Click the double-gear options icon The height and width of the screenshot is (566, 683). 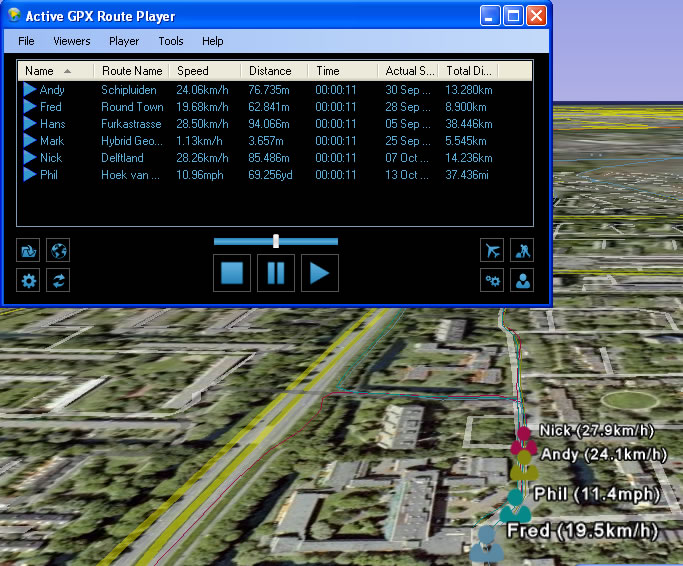click(492, 280)
